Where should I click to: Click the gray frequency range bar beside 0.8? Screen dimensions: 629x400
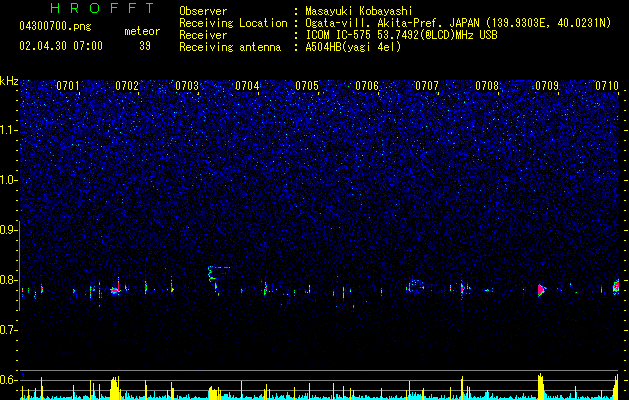[19, 266]
